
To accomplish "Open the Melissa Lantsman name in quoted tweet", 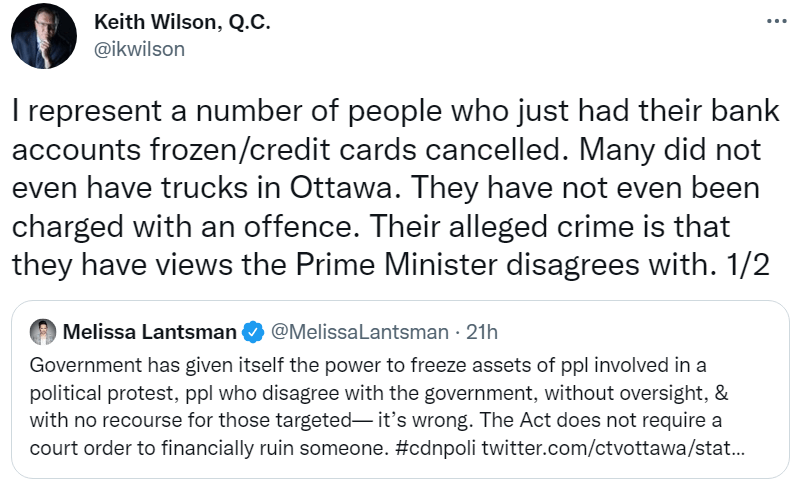I will 151,331.
